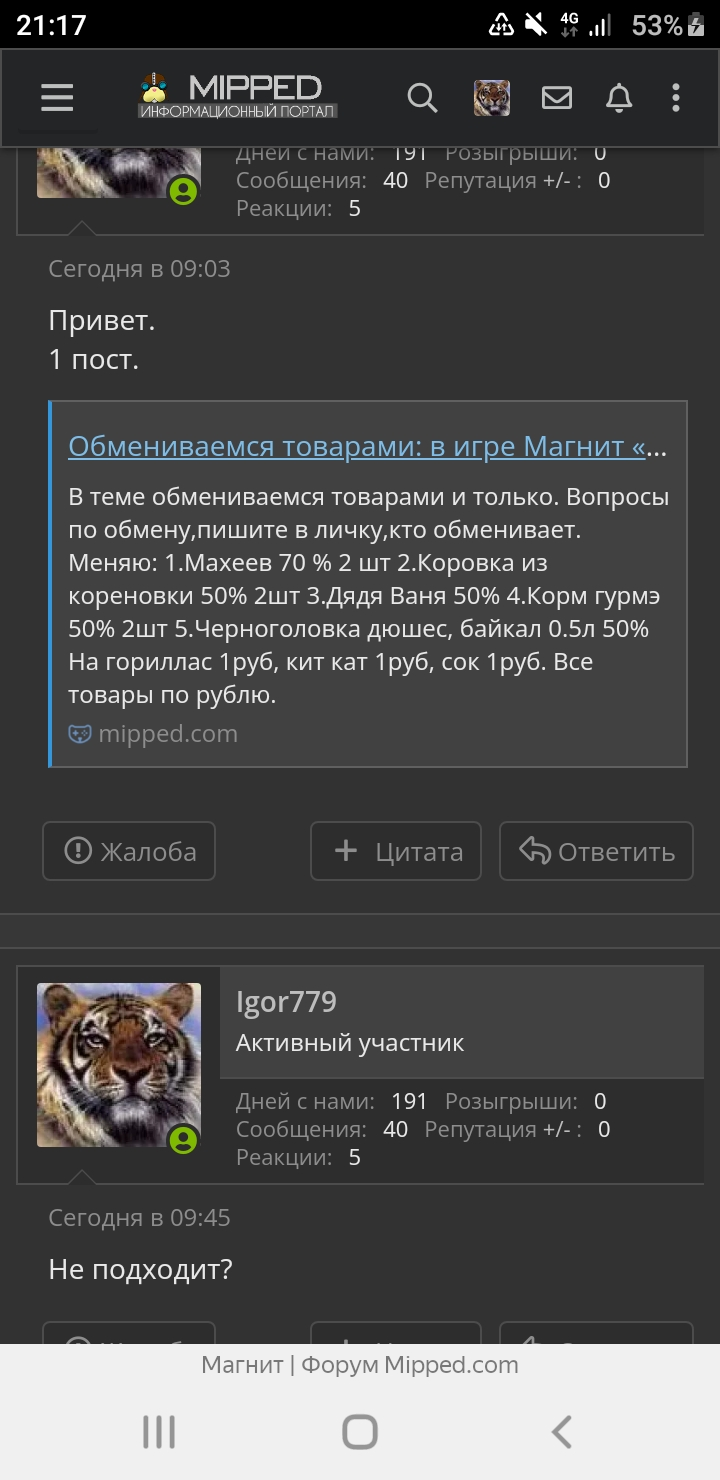Tap the Mipped portal logo
Image resolution: width=720 pixels, height=1480 pixels.
[238, 96]
